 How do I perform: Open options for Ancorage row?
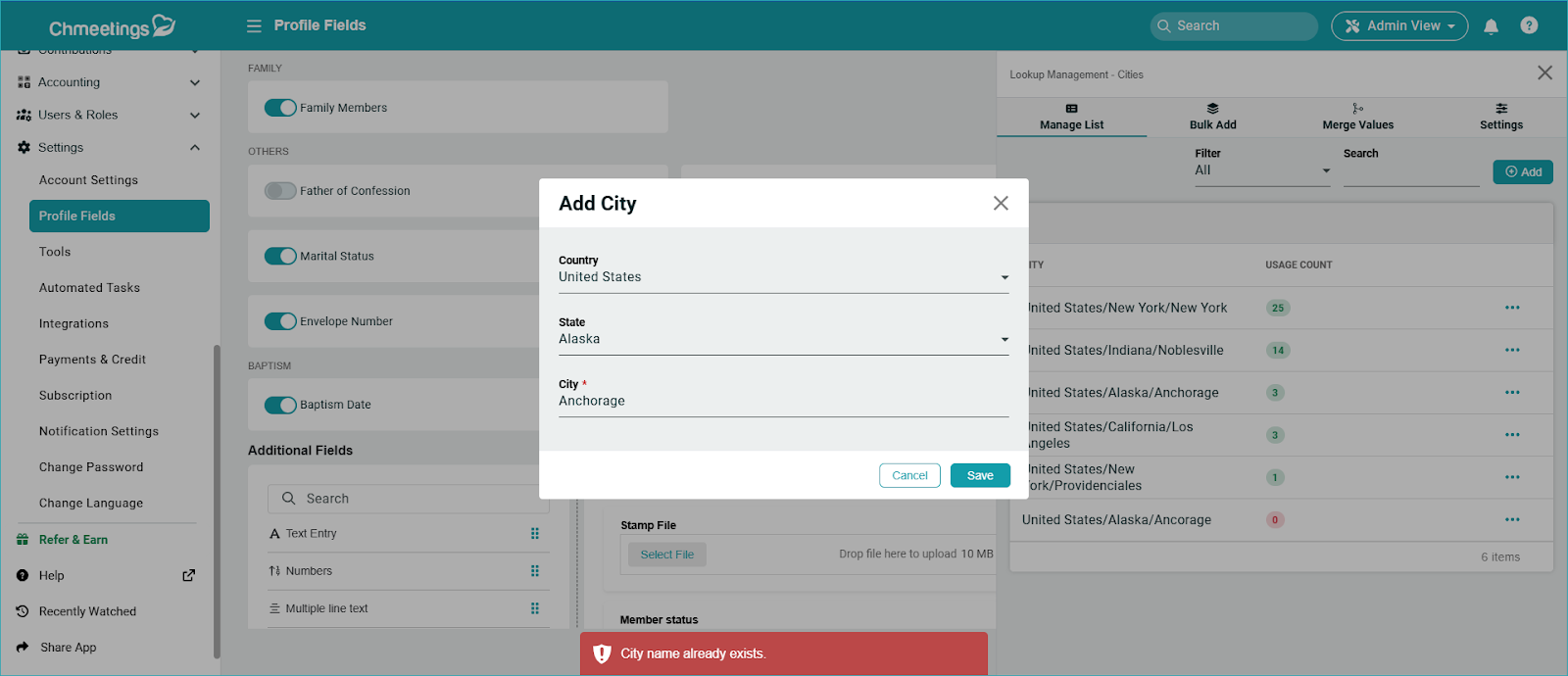[1512, 520]
